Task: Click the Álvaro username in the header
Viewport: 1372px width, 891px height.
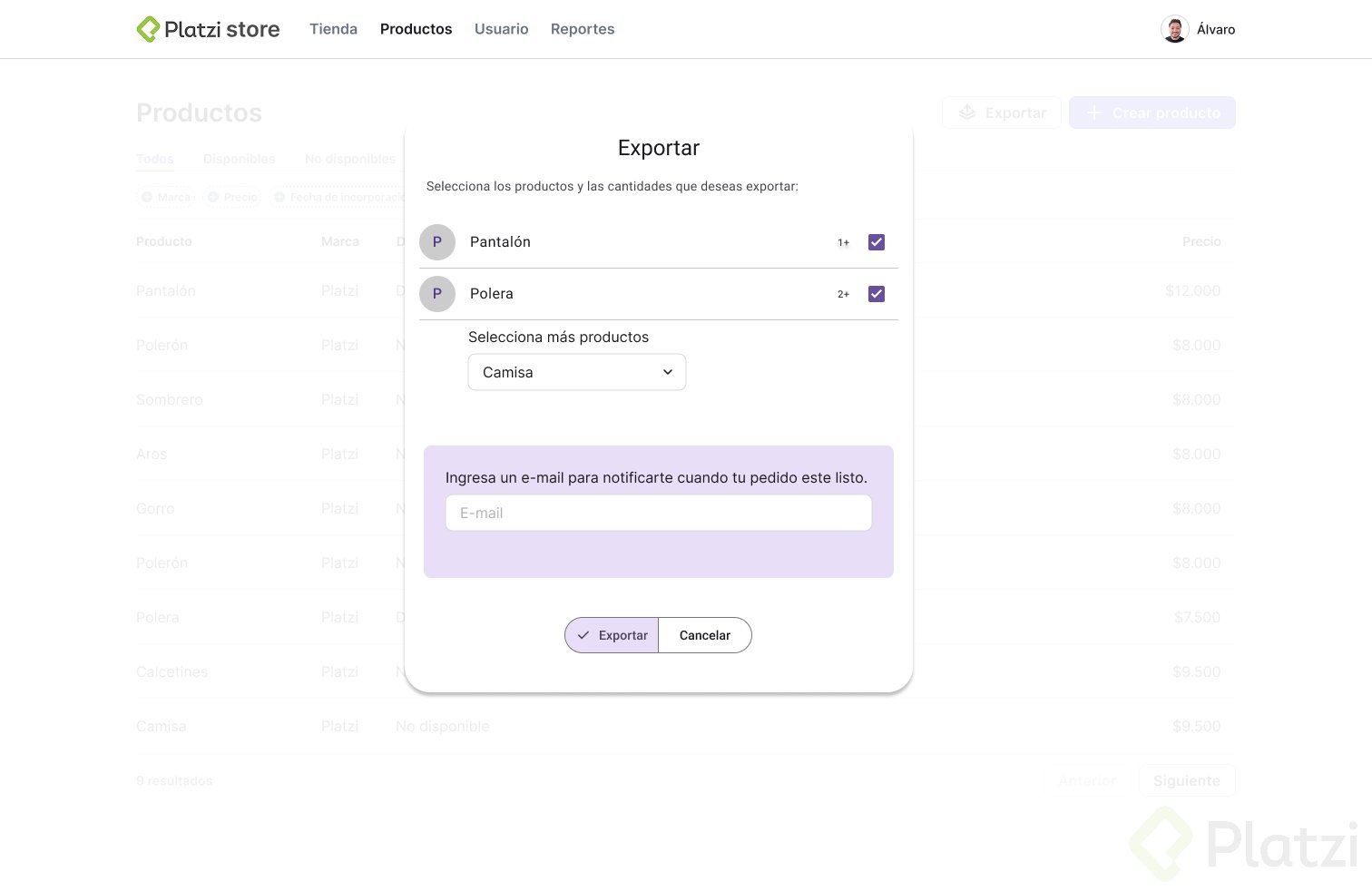Action: coord(1216,29)
